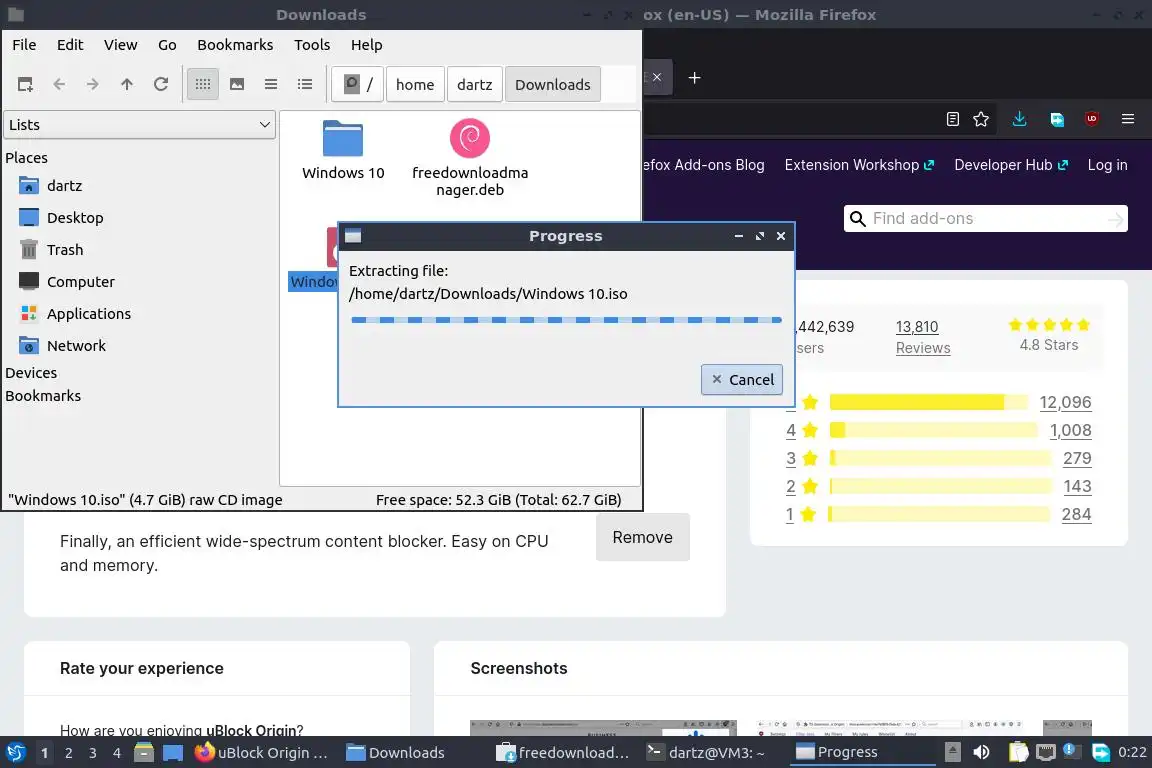Open the Bookmarks menu
Viewport: 1152px width, 768px height.
point(235,45)
